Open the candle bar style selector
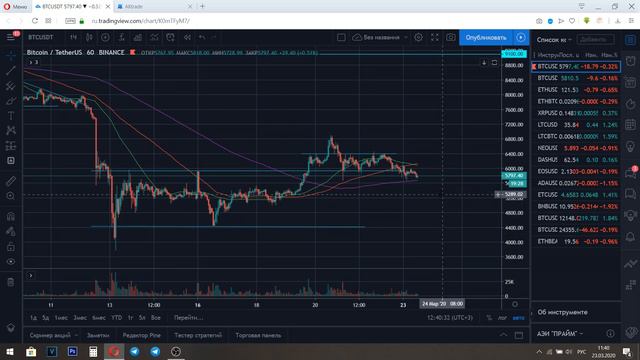The image size is (640, 360). tap(89, 37)
